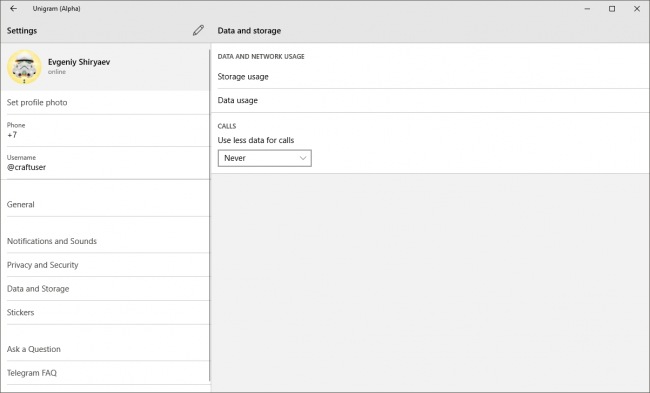650x393 pixels.
Task: Open Data and Storage settings
Action: tap(105, 289)
